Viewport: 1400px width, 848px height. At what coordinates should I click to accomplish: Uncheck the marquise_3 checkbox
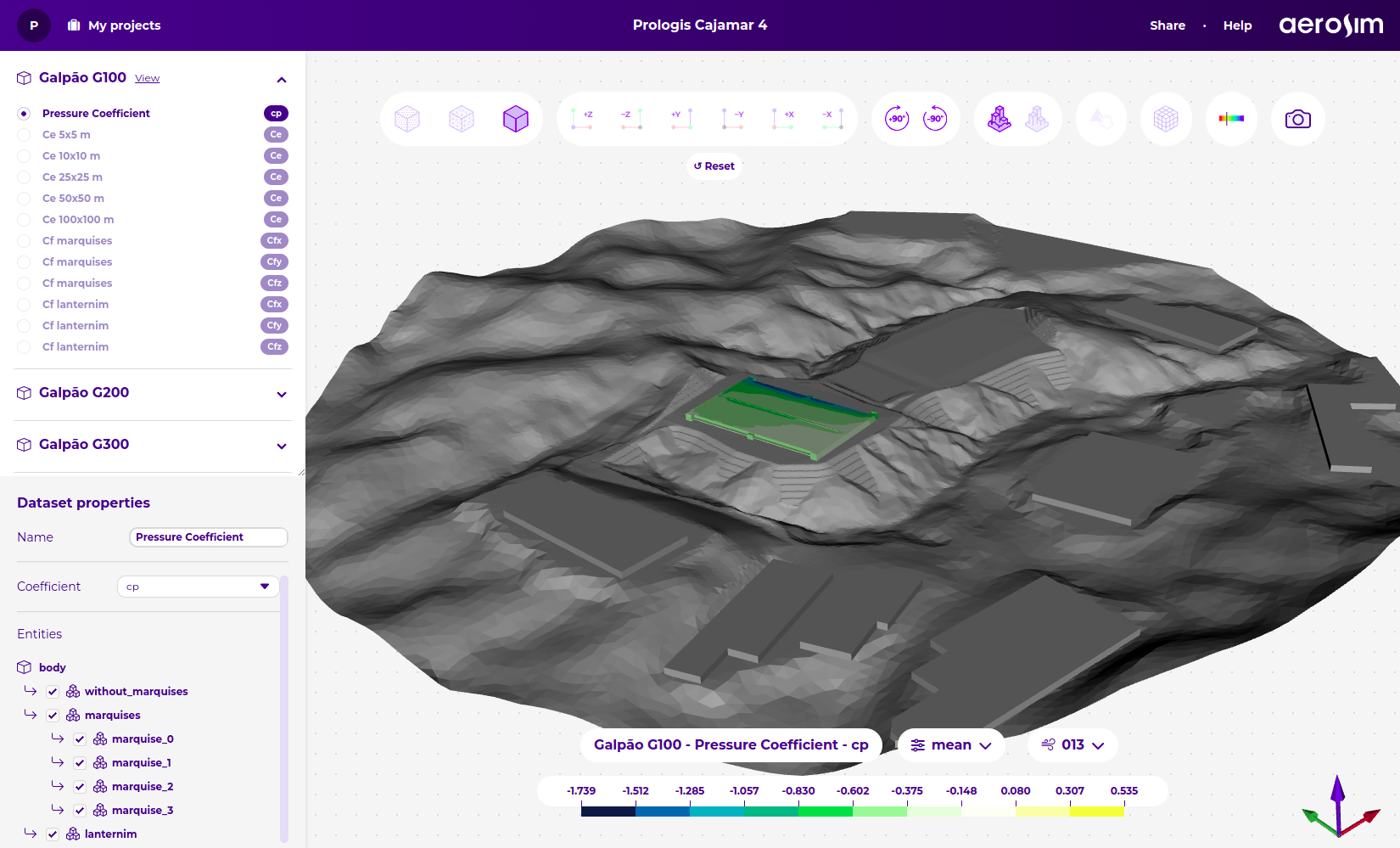80,811
